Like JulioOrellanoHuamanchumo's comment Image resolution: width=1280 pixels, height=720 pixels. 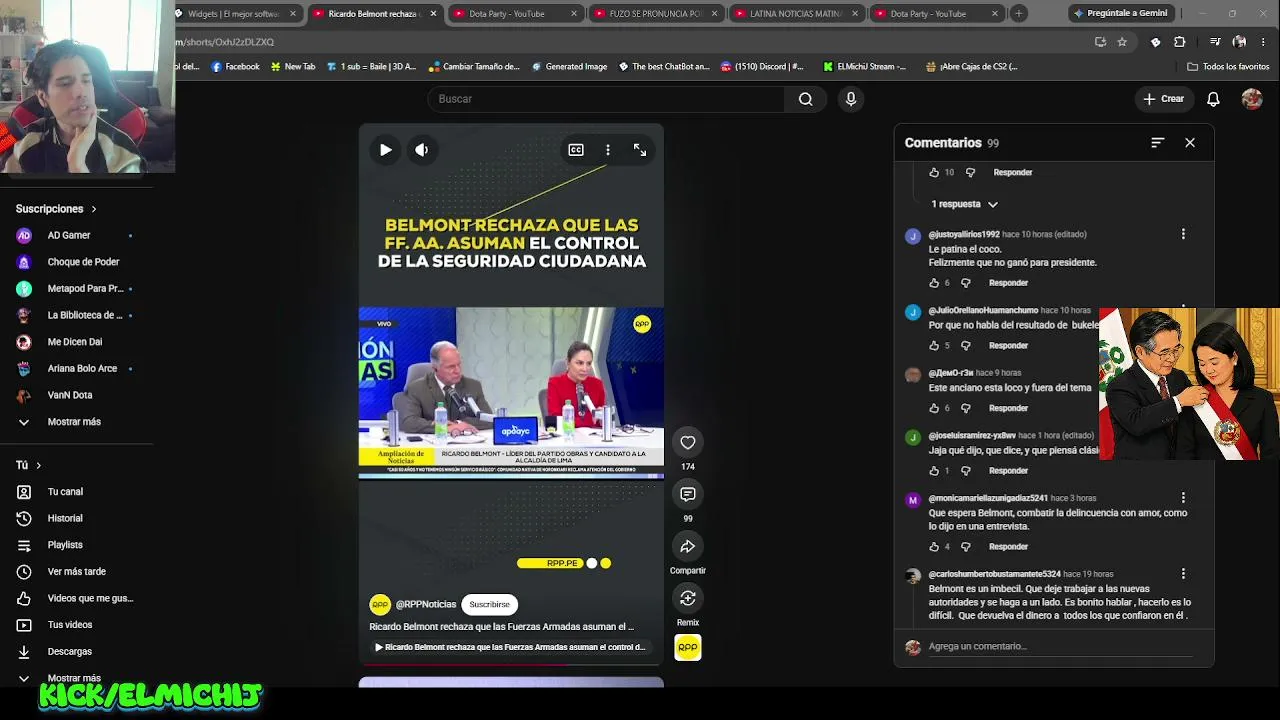(x=934, y=346)
